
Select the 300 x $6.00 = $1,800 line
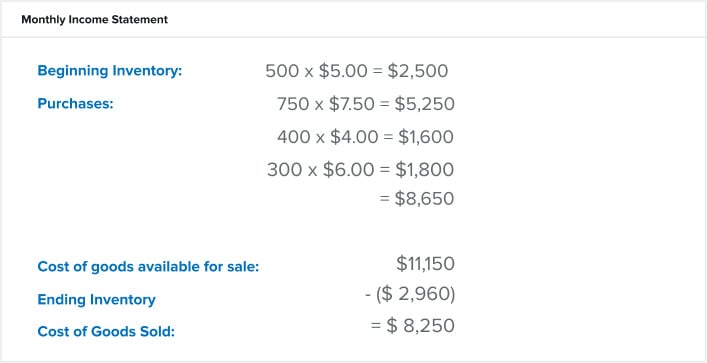(360, 170)
